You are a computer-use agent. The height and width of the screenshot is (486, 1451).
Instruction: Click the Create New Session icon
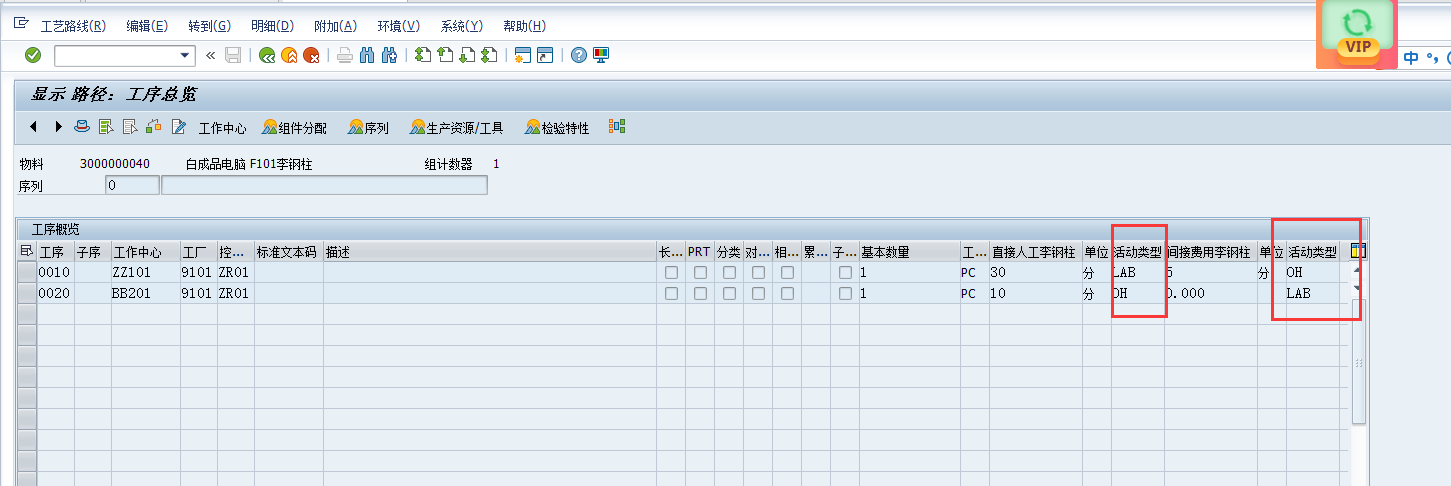522,55
